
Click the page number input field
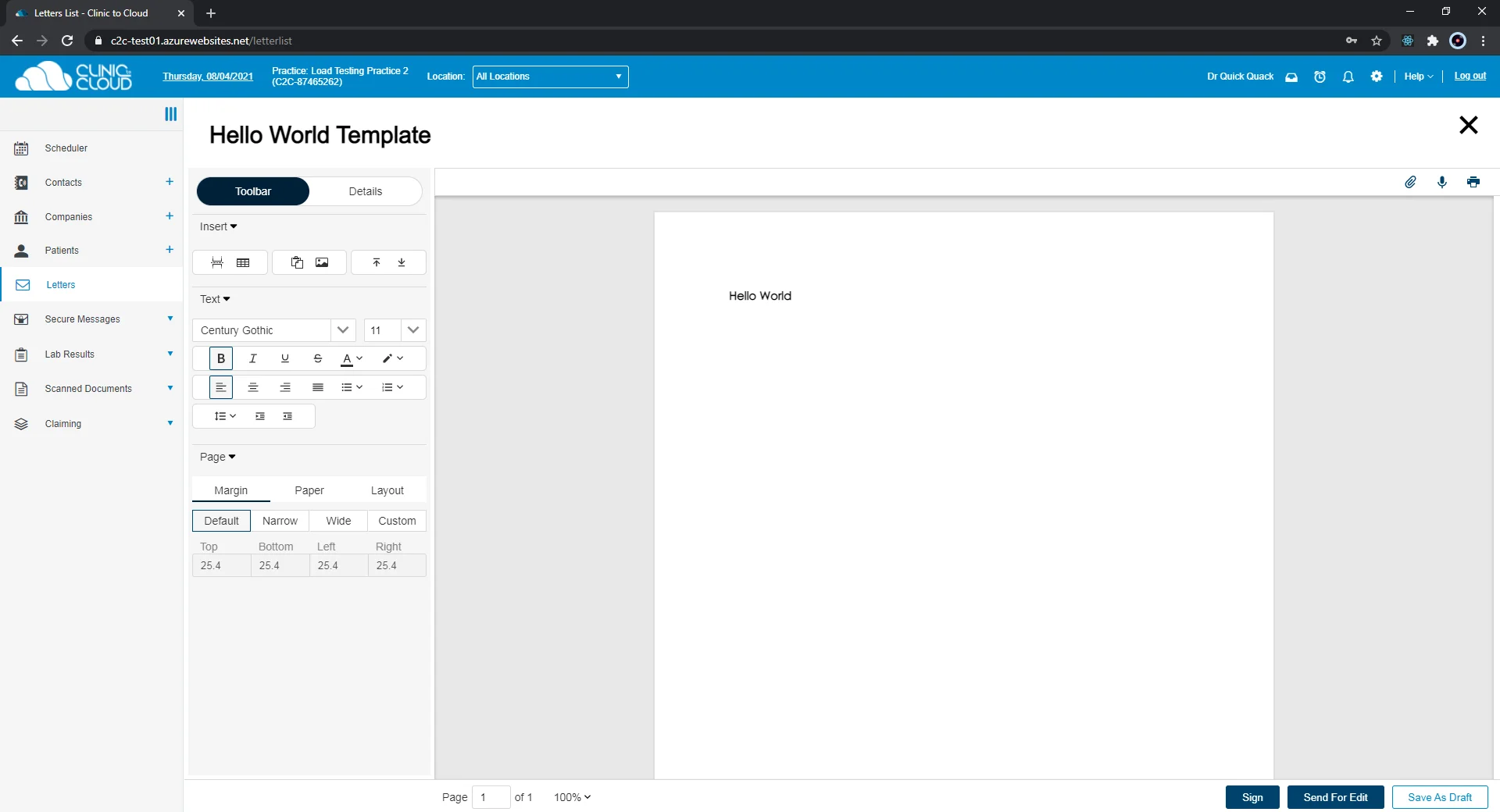point(491,797)
